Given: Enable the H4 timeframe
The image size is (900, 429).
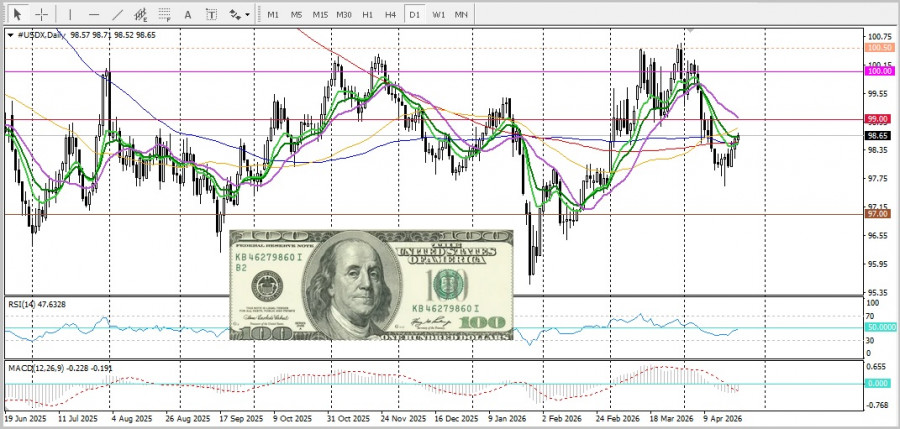Looking at the screenshot, I should pos(390,15).
